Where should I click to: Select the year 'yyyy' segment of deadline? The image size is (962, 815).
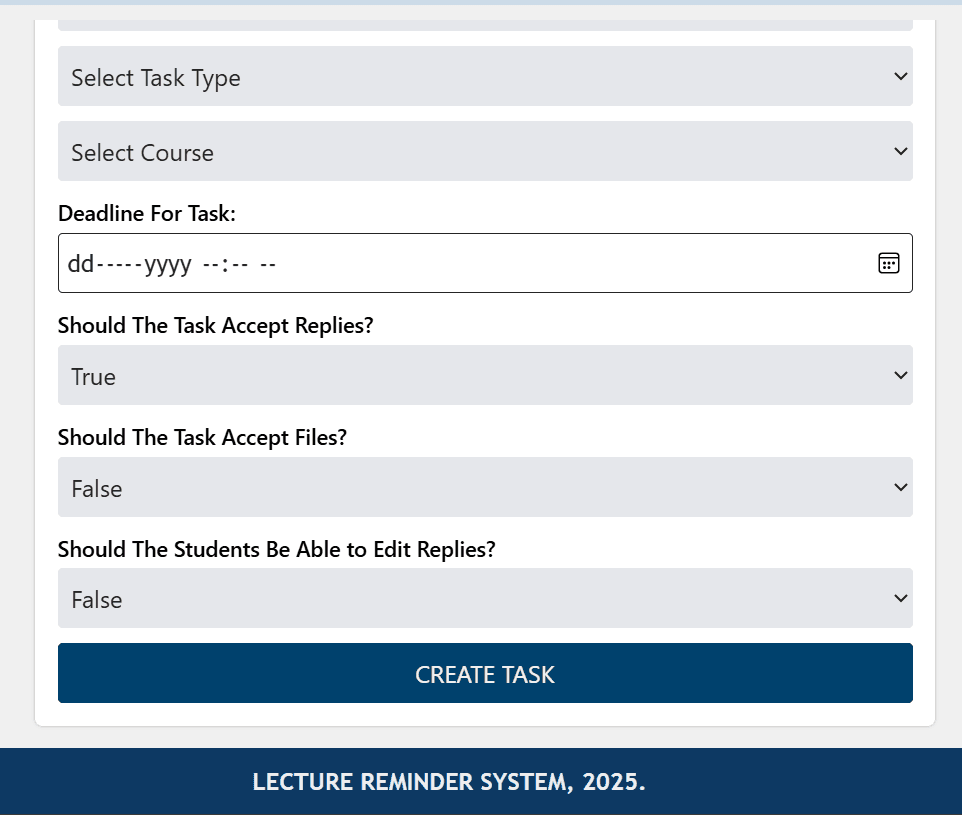pyautogui.click(x=168, y=264)
